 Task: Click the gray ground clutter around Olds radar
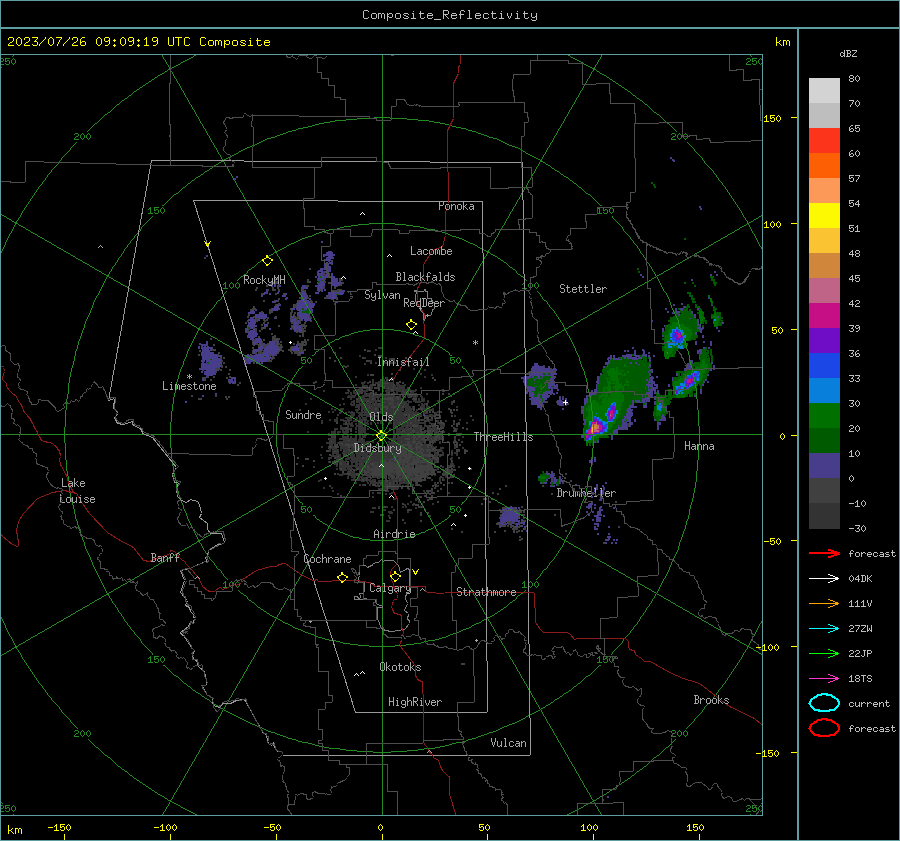pyautogui.click(x=388, y=436)
